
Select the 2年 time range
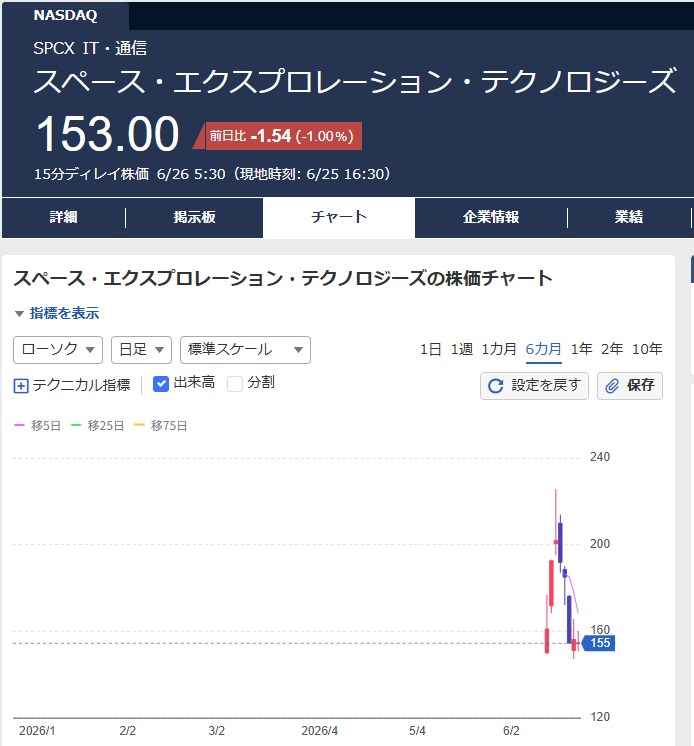[x=612, y=349]
